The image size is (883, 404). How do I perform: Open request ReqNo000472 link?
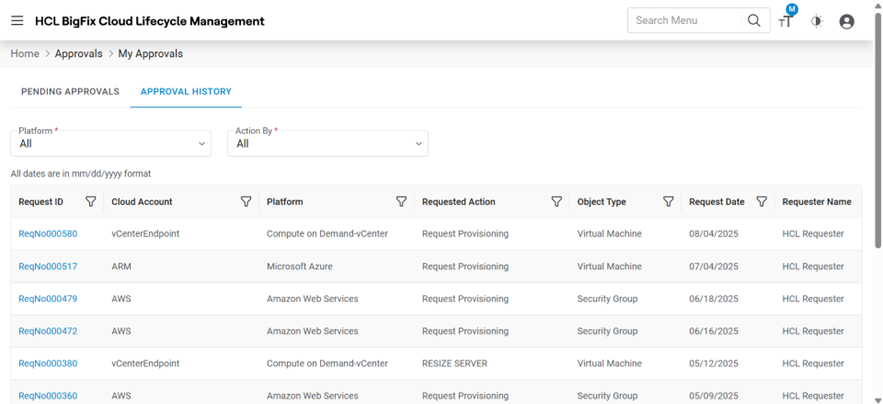tap(48, 331)
